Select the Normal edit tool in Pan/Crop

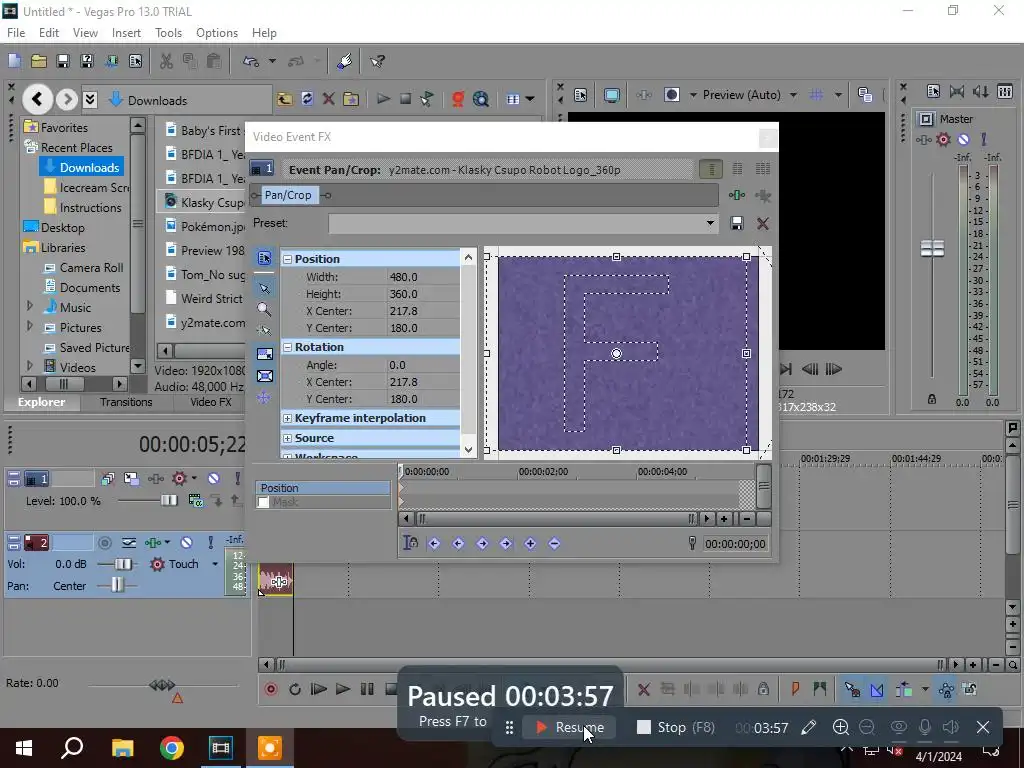(x=264, y=288)
